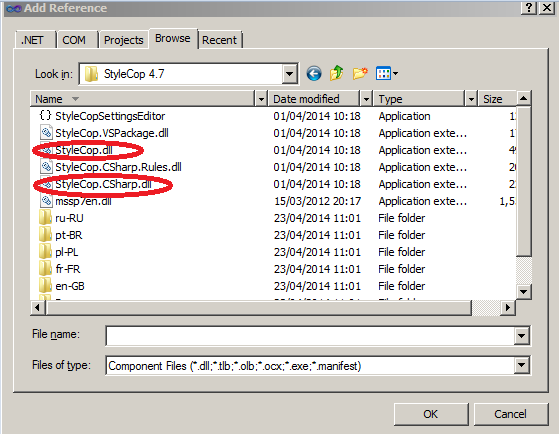The image size is (559, 434).
Task: Click the mssp7en.dll file icon
Action: [x=46, y=201]
